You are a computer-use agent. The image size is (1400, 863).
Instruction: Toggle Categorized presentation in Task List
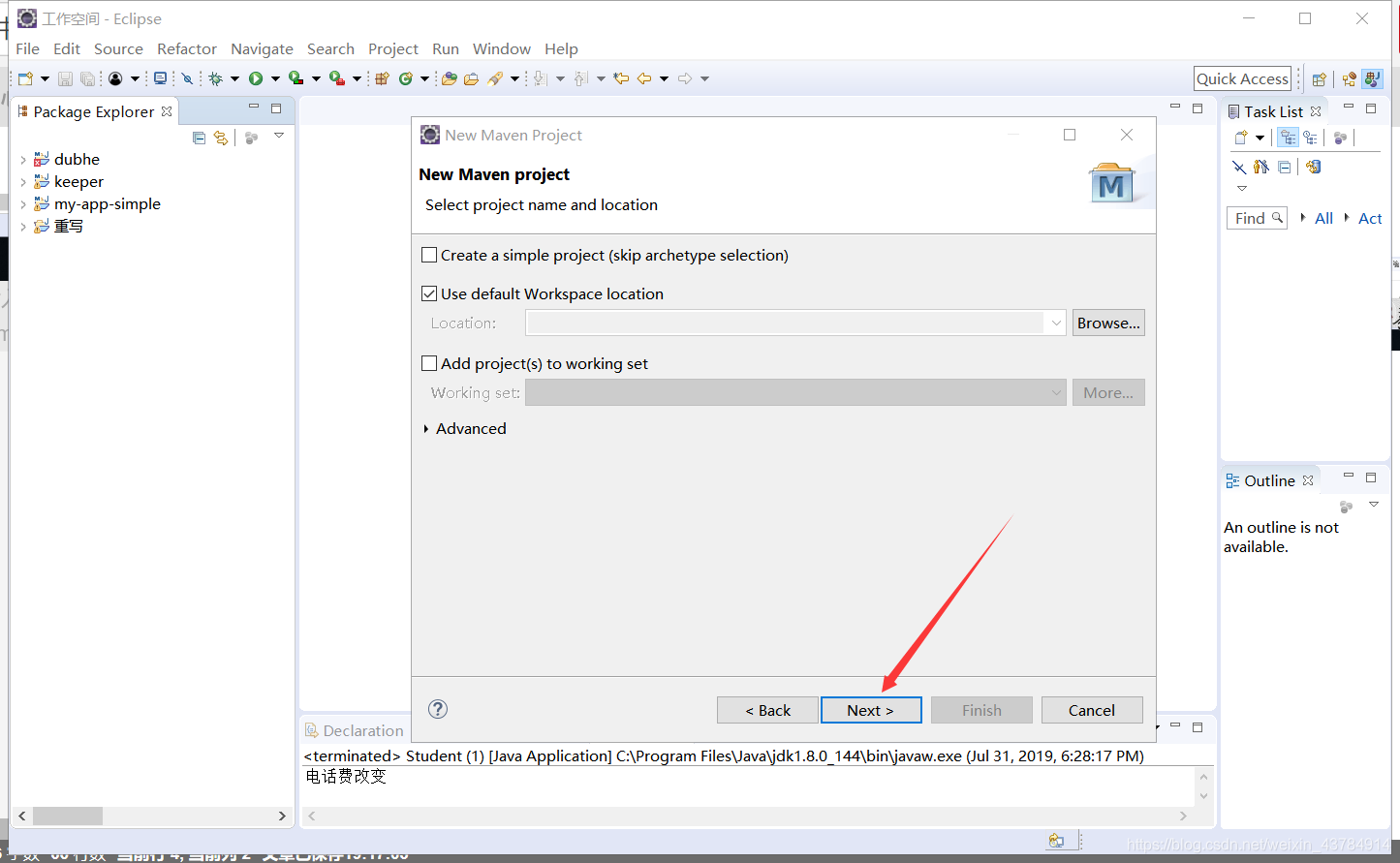(x=1288, y=138)
